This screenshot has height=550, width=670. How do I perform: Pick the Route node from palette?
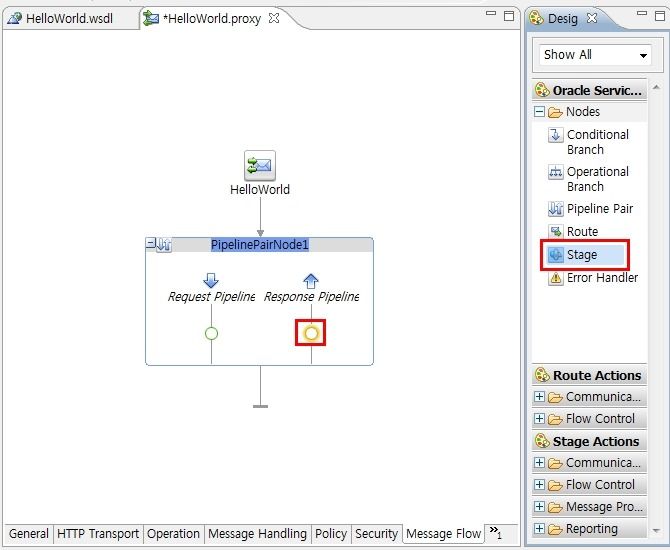click(573, 232)
